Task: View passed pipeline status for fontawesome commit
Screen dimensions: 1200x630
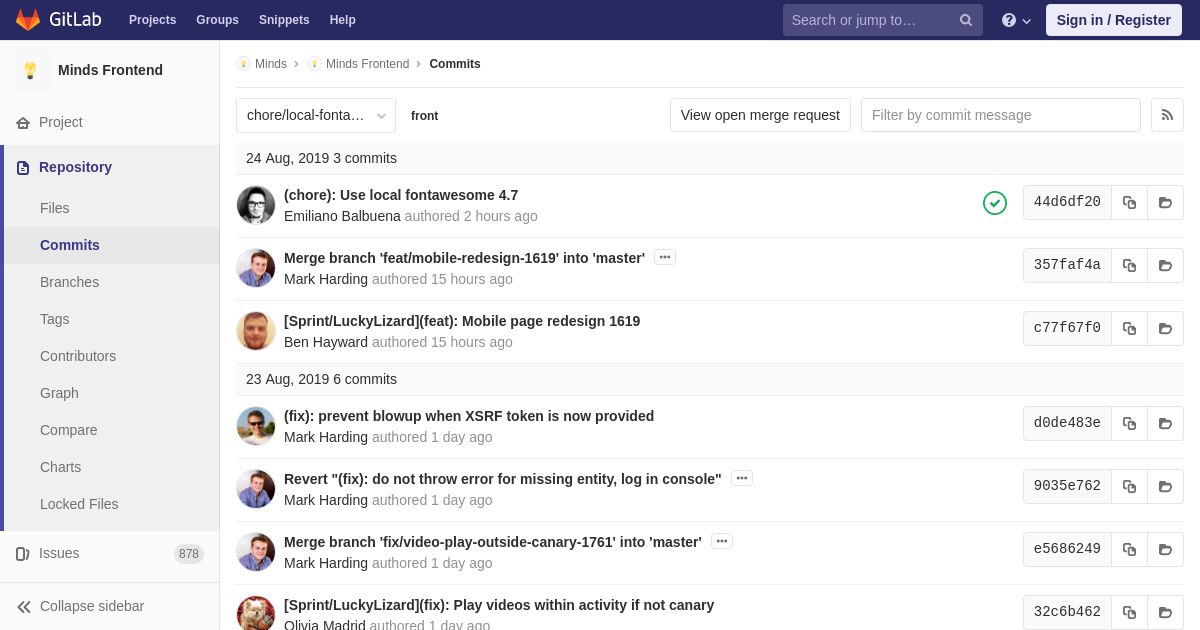Action: (995, 203)
